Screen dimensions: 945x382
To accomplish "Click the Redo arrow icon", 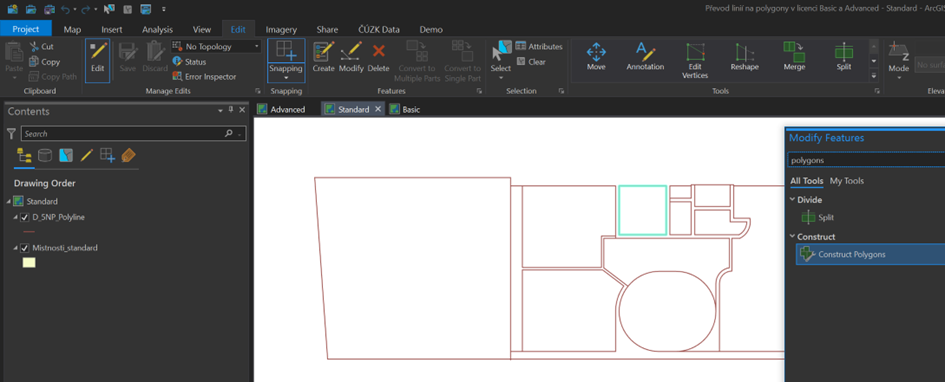I will point(86,9).
